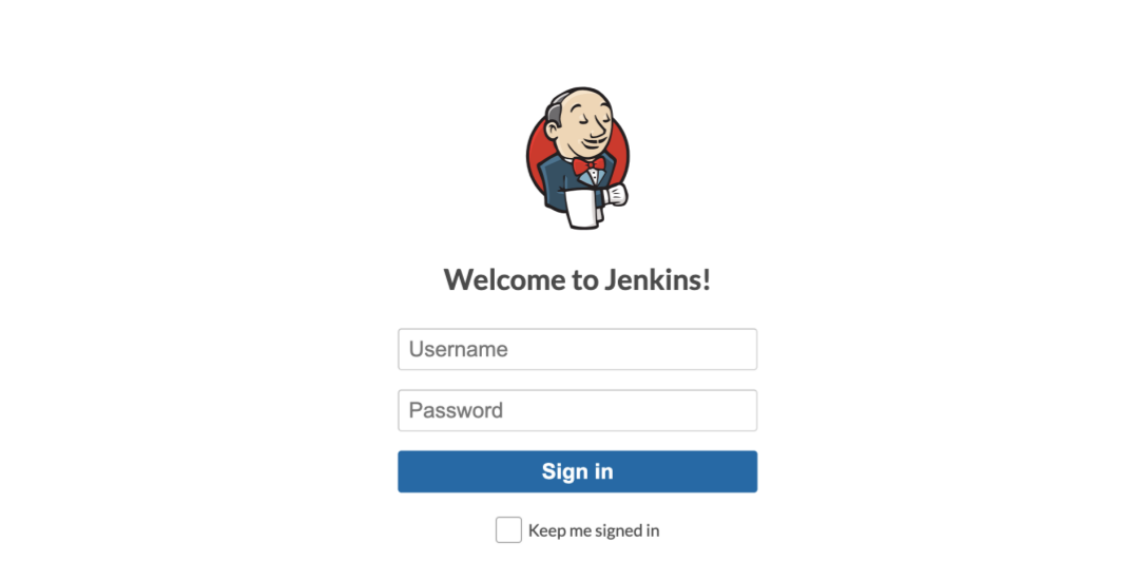Click the blue Sign in button
The height and width of the screenshot is (564, 1139).
(x=577, y=472)
